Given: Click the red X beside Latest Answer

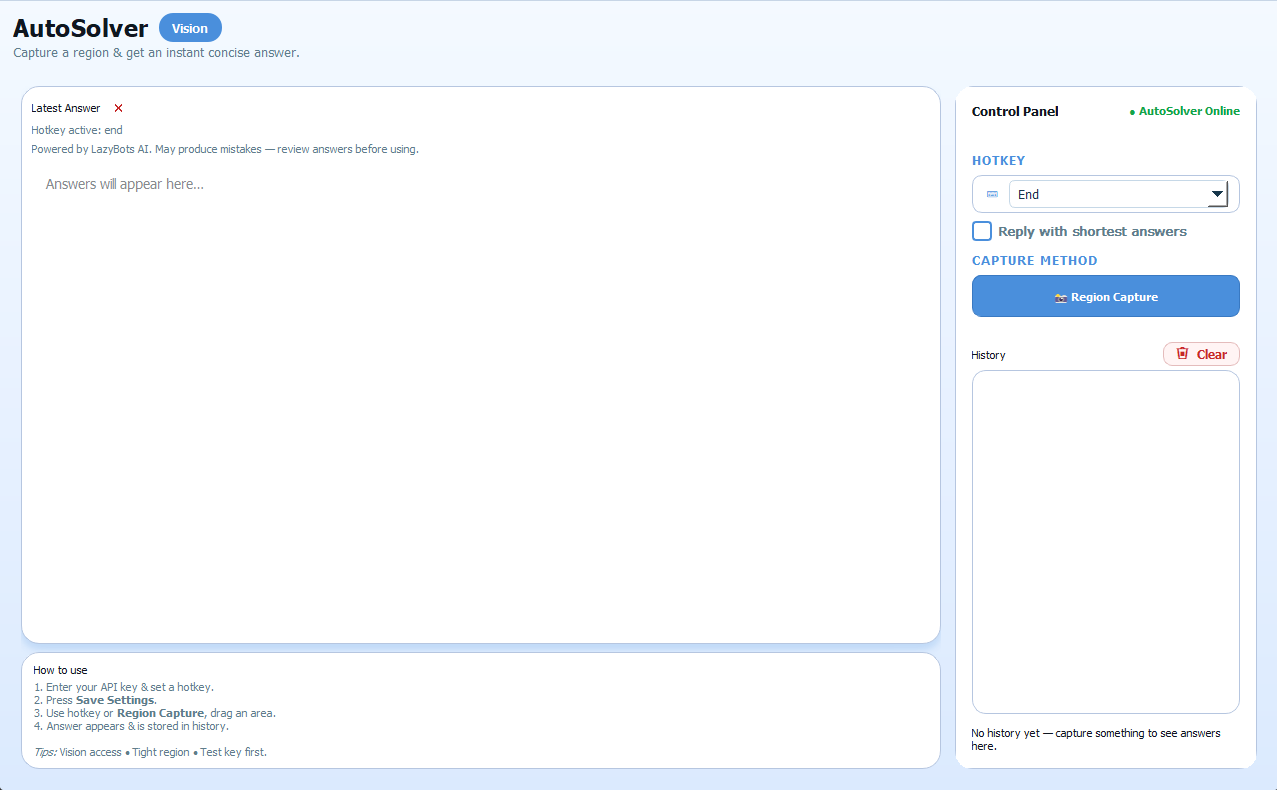Looking at the screenshot, I should (x=117, y=108).
